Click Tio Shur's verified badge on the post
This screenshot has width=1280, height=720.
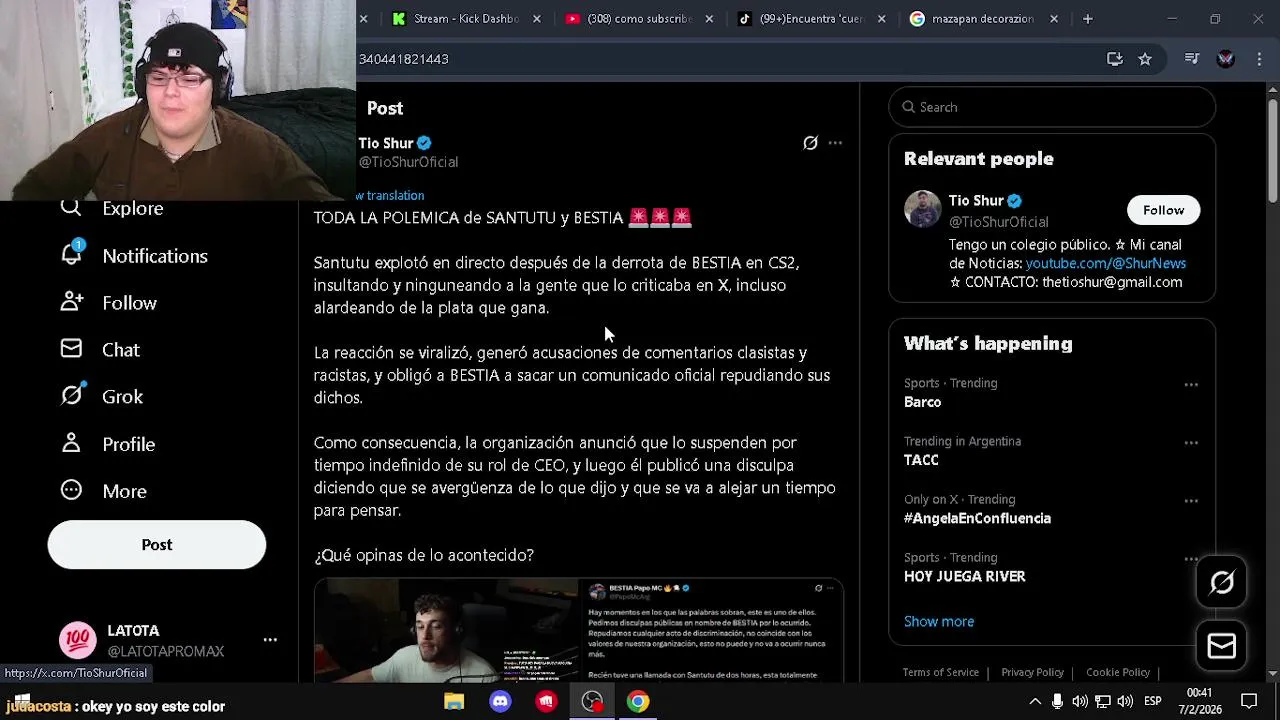(x=424, y=143)
